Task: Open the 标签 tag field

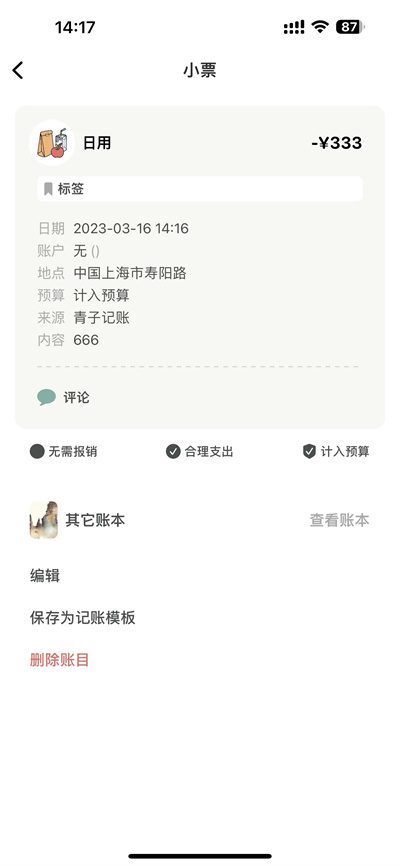Action: (x=200, y=189)
